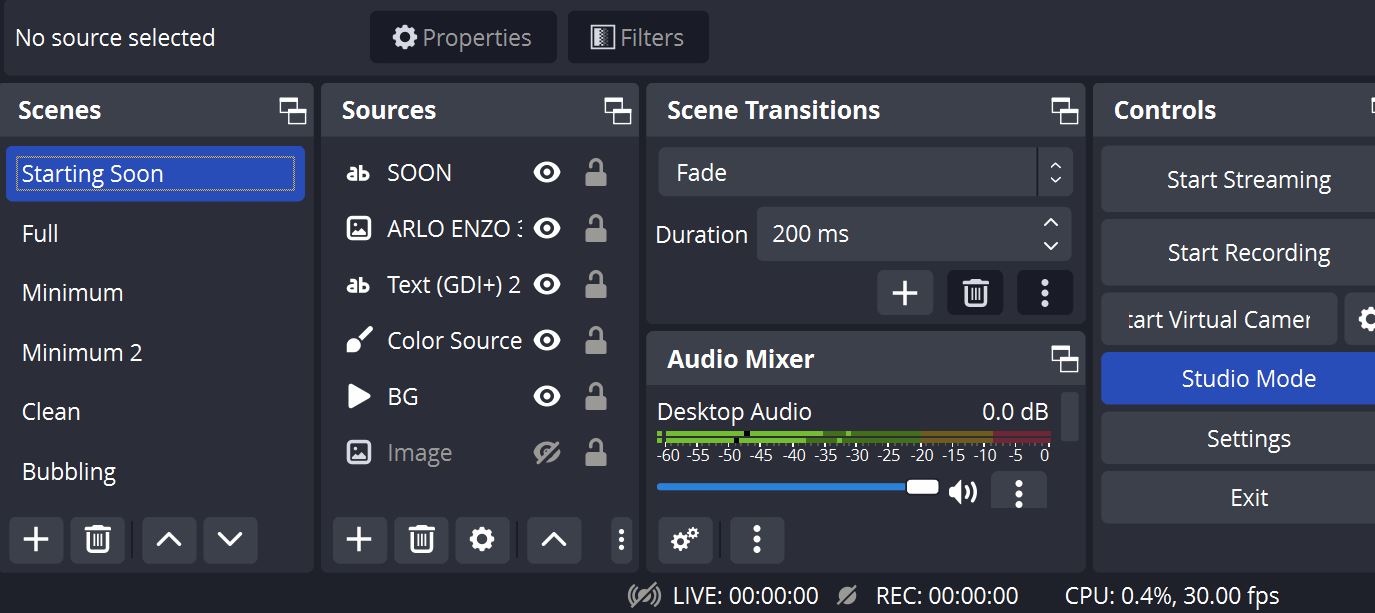This screenshot has height=613, width=1375.
Task: Show the hidden Image source
Action: [x=547, y=452]
